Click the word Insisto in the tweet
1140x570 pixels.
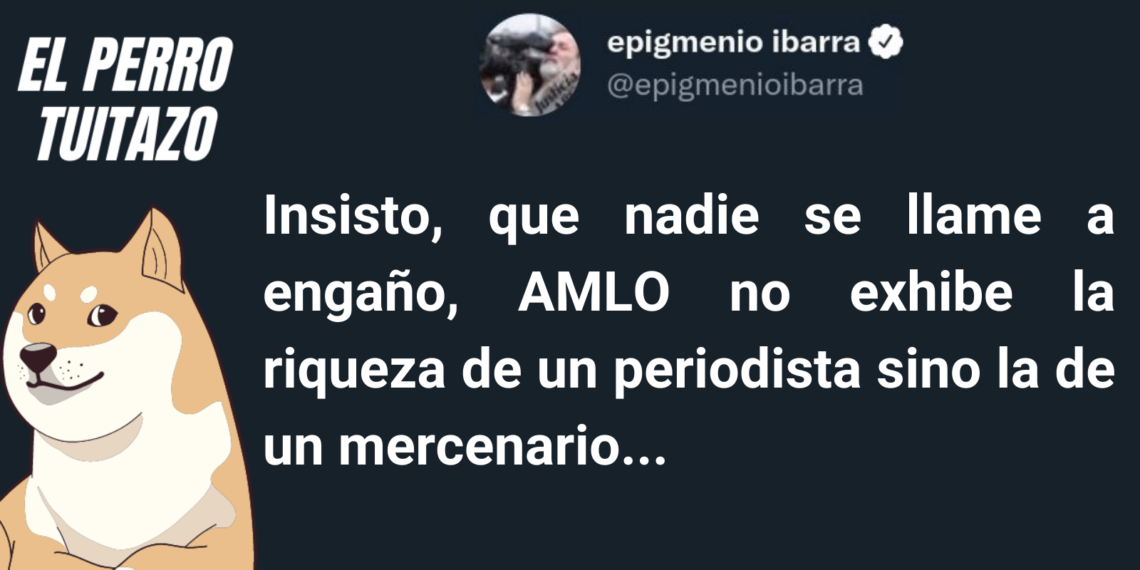click(x=353, y=218)
